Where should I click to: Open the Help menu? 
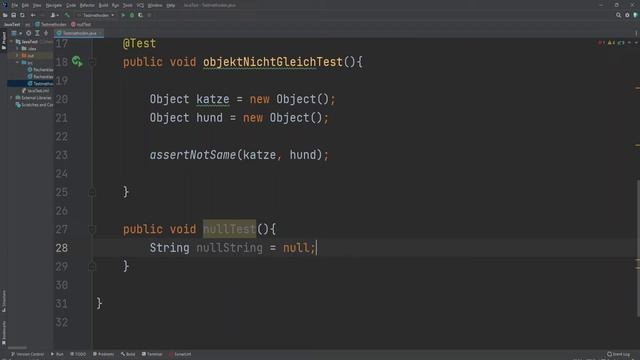tap(171, 5)
